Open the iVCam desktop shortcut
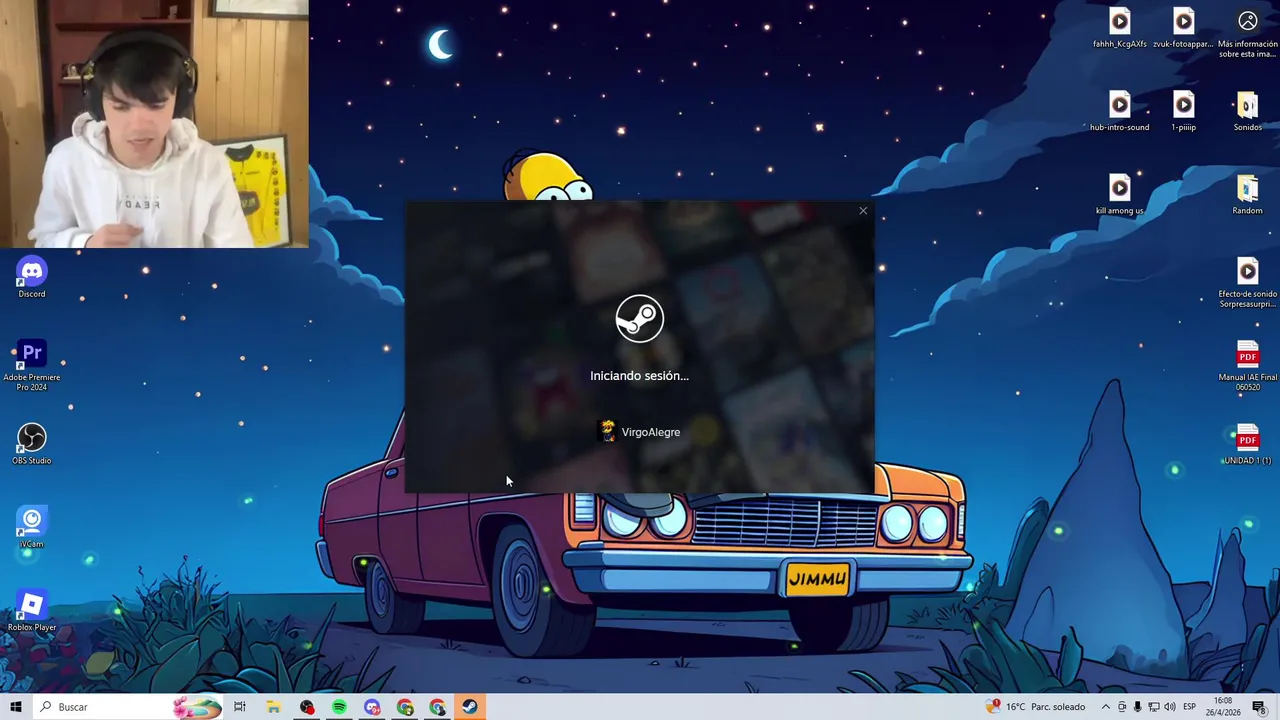The image size is (1280, 720). point(32,527)
